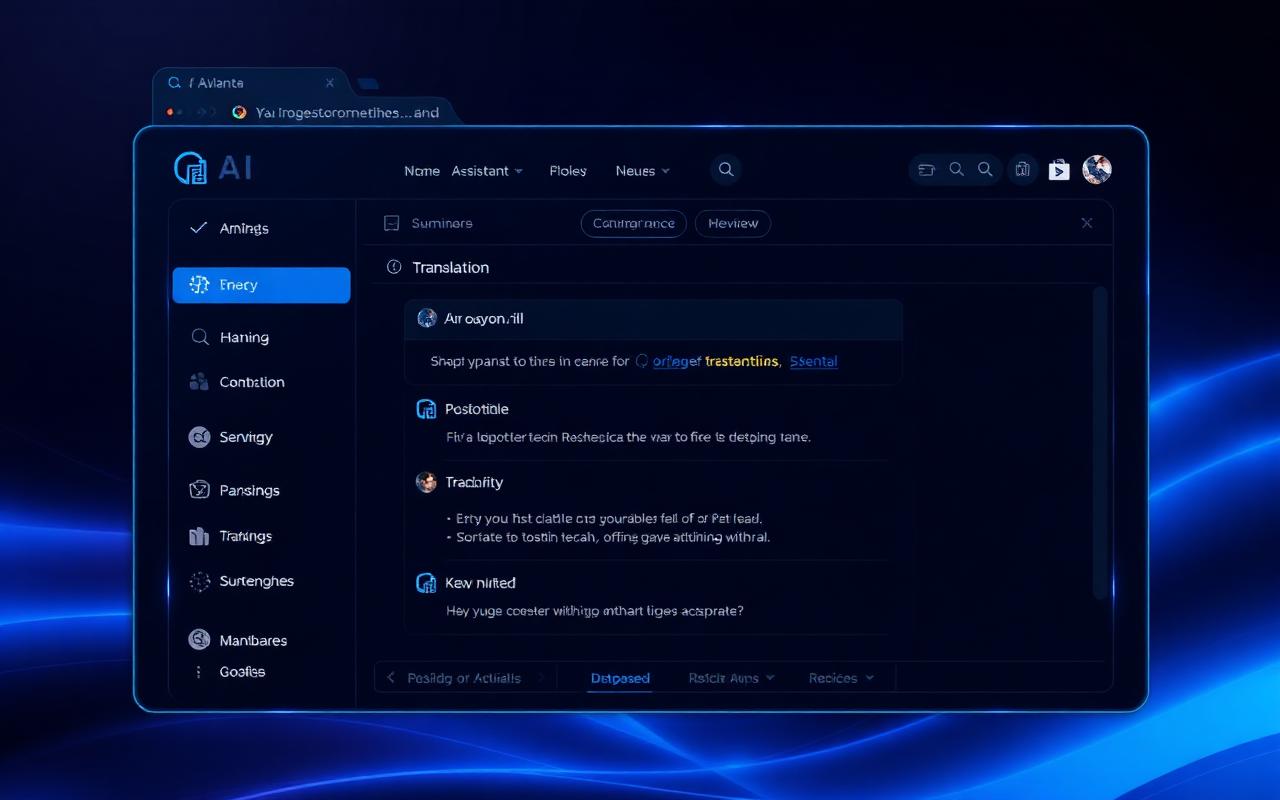Click the Airosyon.rill name
The height and width of the screenshot is (800, 1280).
(484, 319)
